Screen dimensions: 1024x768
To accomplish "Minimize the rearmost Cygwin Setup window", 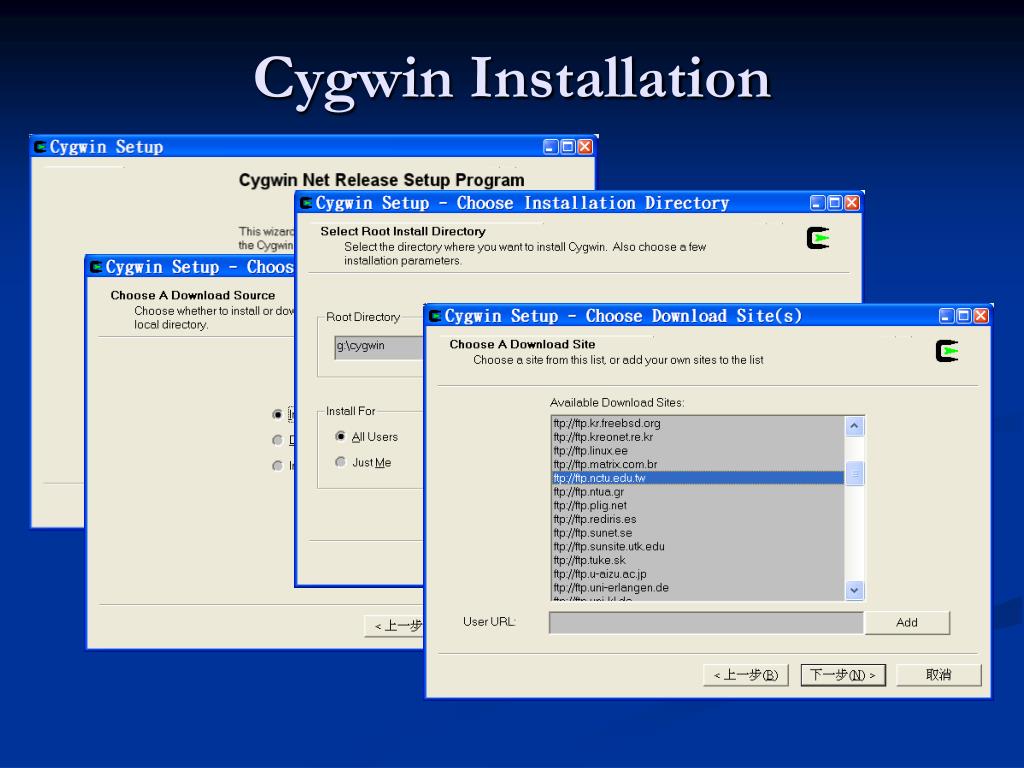I will (x=551, y=147).
